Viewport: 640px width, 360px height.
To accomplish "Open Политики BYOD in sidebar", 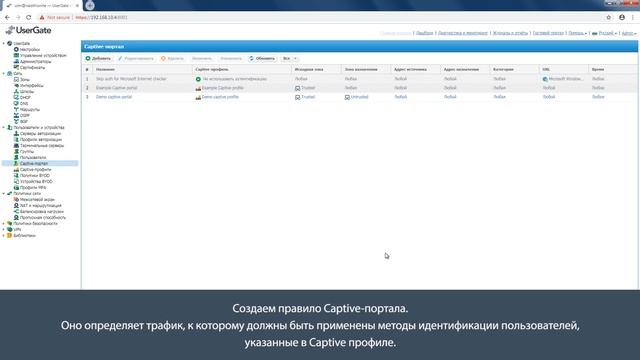I will [35, 176].
